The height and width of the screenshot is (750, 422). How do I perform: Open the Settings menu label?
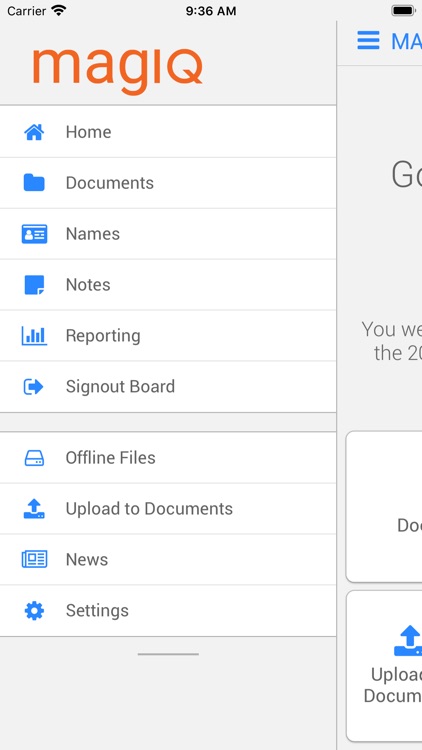[97, 611]
